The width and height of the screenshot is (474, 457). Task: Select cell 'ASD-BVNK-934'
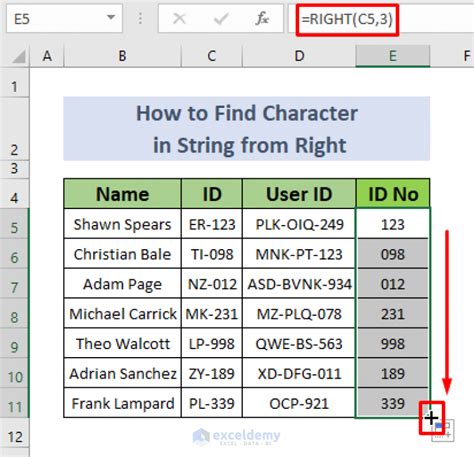(299, 283)
